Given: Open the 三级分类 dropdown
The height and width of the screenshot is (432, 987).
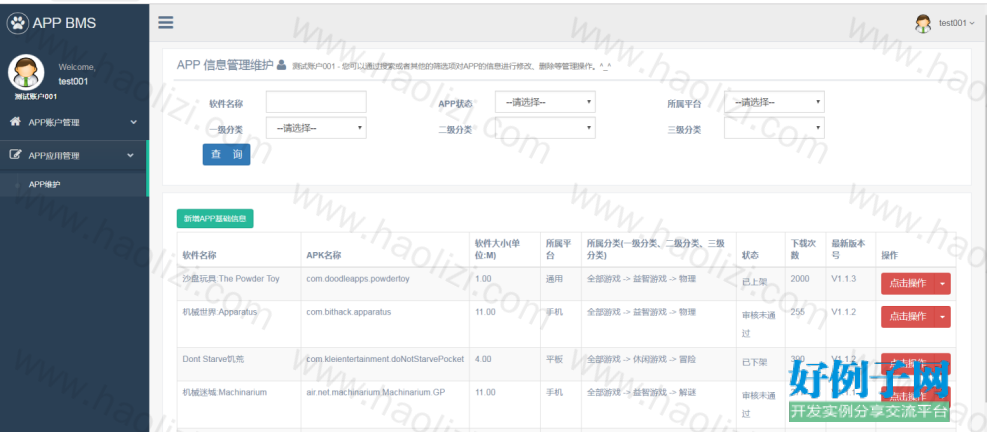Looking at the screenshot, I should point(774,128).
